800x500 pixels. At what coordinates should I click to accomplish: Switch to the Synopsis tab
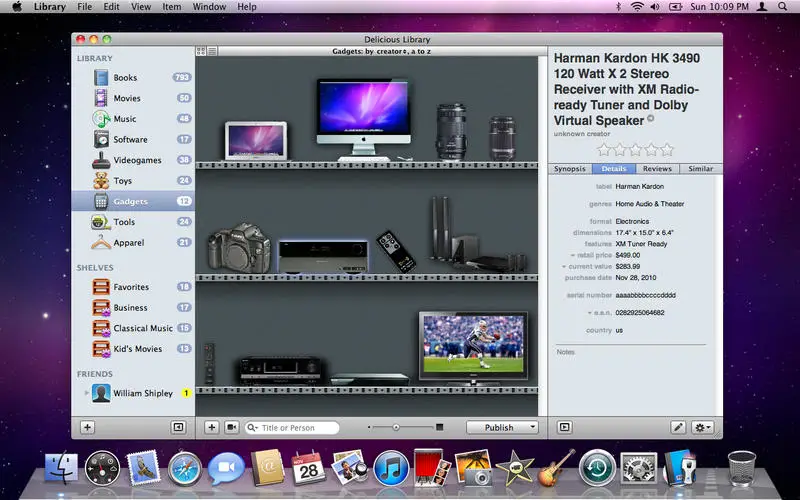coord(570,169)
